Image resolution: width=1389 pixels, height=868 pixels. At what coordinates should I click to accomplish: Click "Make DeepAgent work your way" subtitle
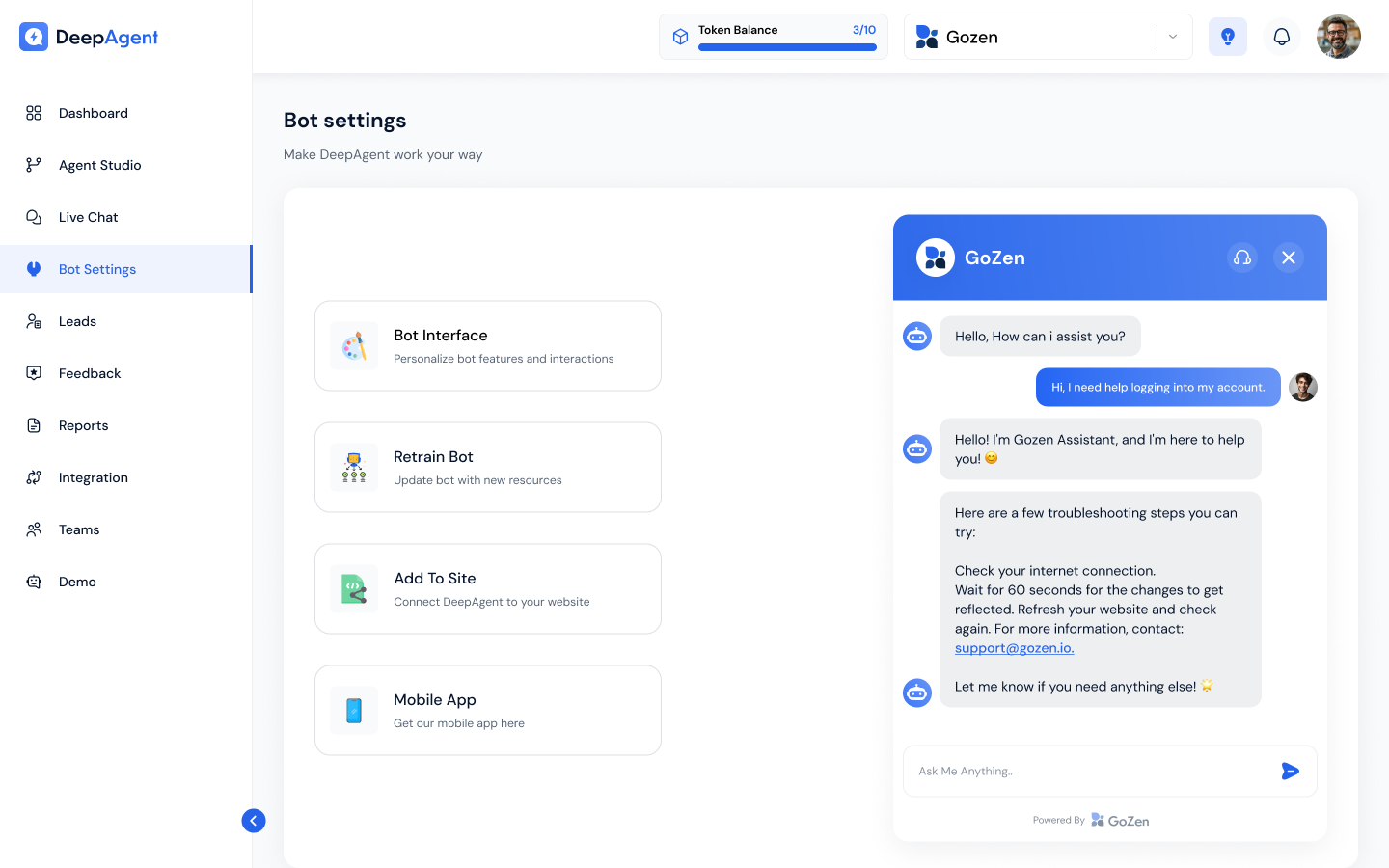coord(383,154)
